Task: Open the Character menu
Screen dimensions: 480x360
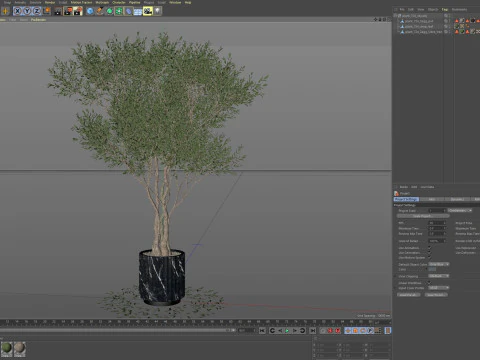Action: 119,2
